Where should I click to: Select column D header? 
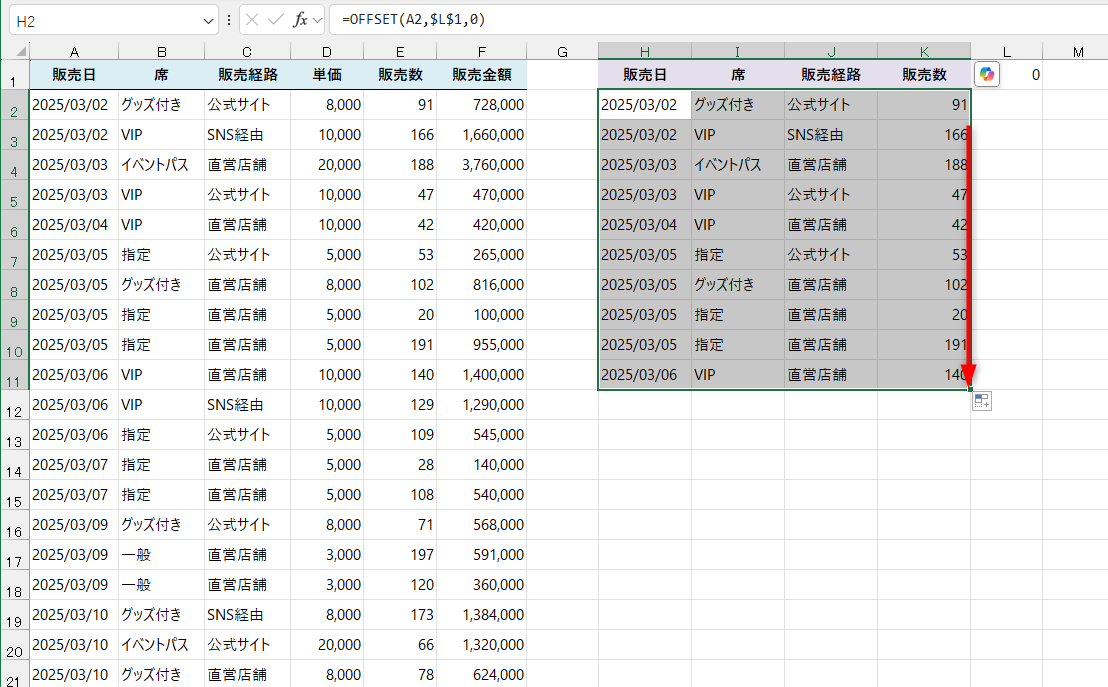327,52
